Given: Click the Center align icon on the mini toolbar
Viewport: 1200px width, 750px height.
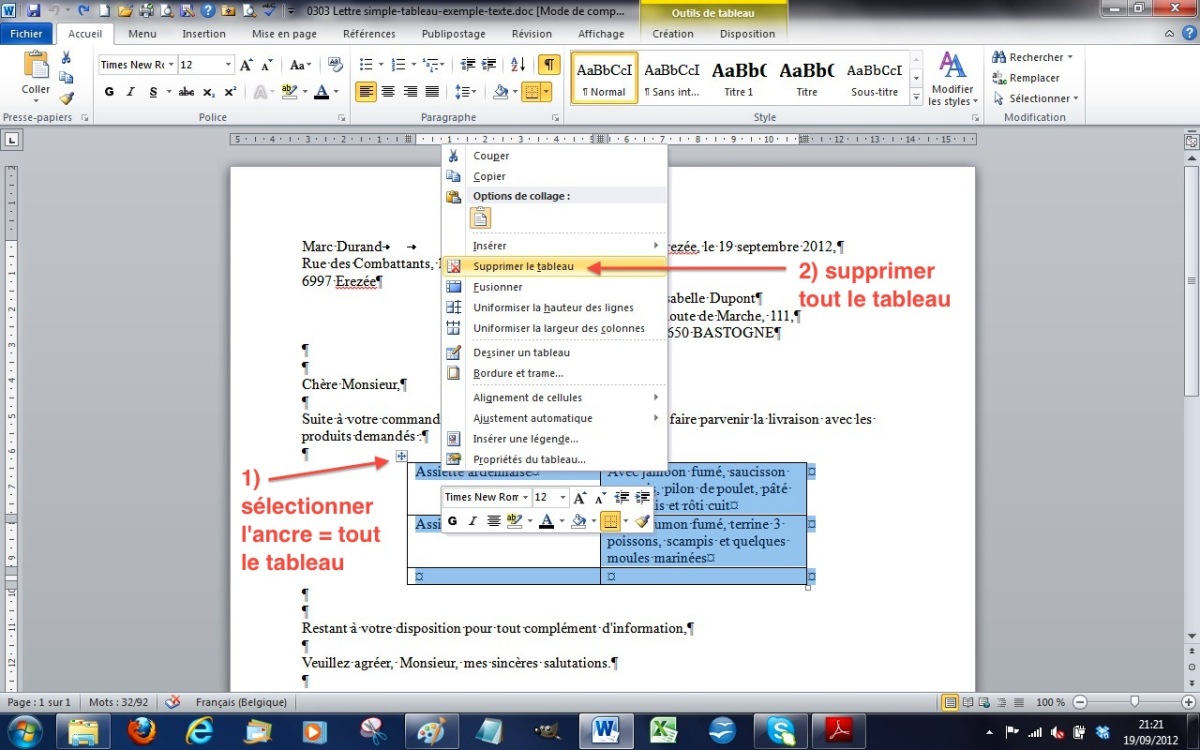Looking at the screenshot, I should click(494, 521).
